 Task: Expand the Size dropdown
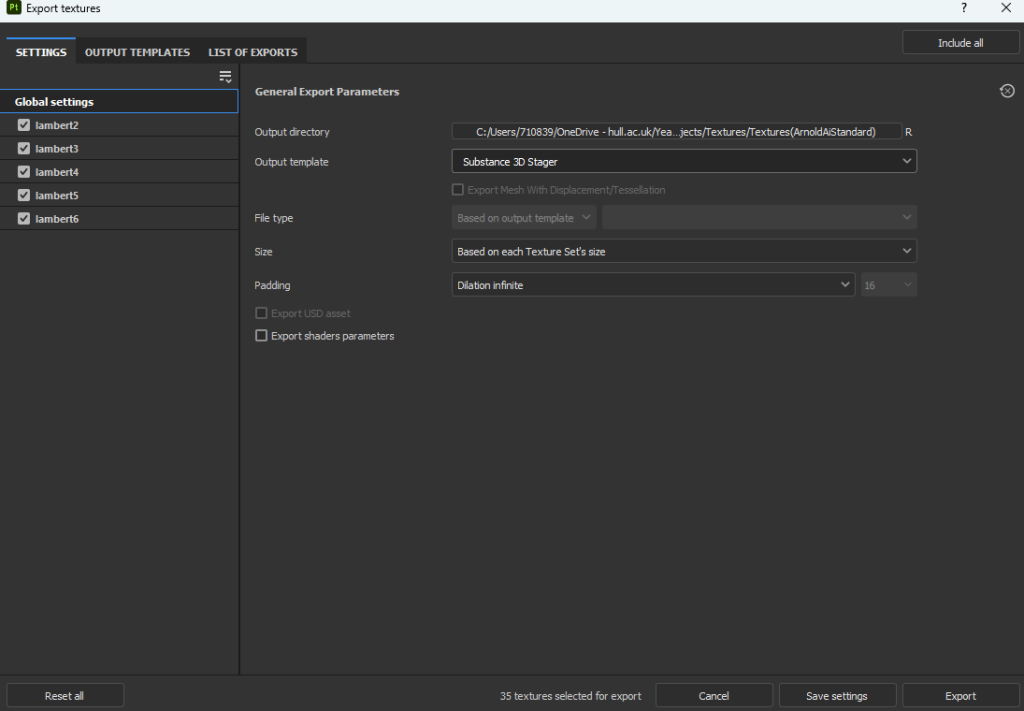tap(684, 251)
